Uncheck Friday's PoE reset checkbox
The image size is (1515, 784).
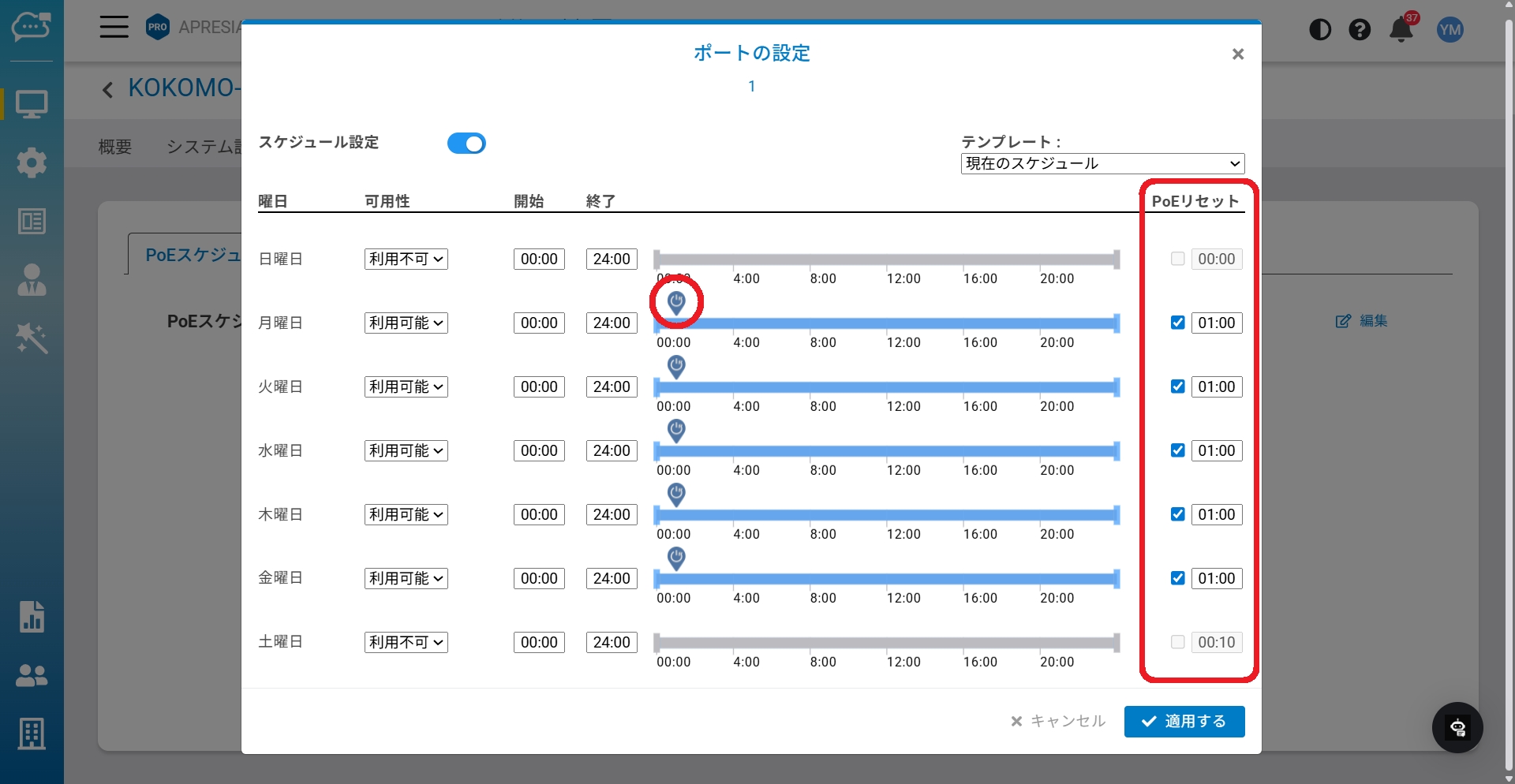(1178, 578)
